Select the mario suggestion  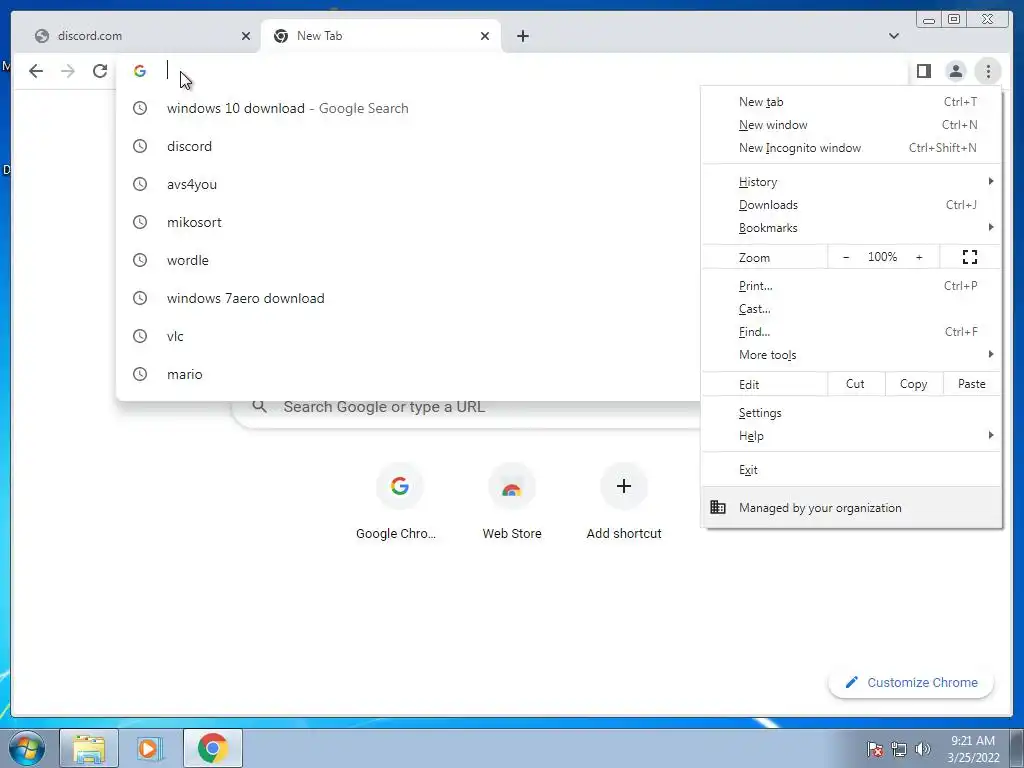point(408,374)
